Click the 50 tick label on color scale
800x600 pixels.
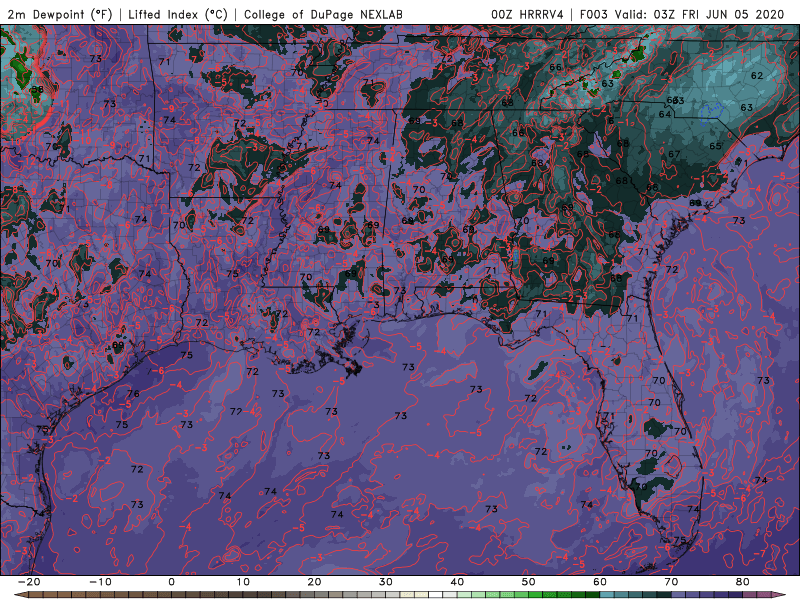click(529, 582)
